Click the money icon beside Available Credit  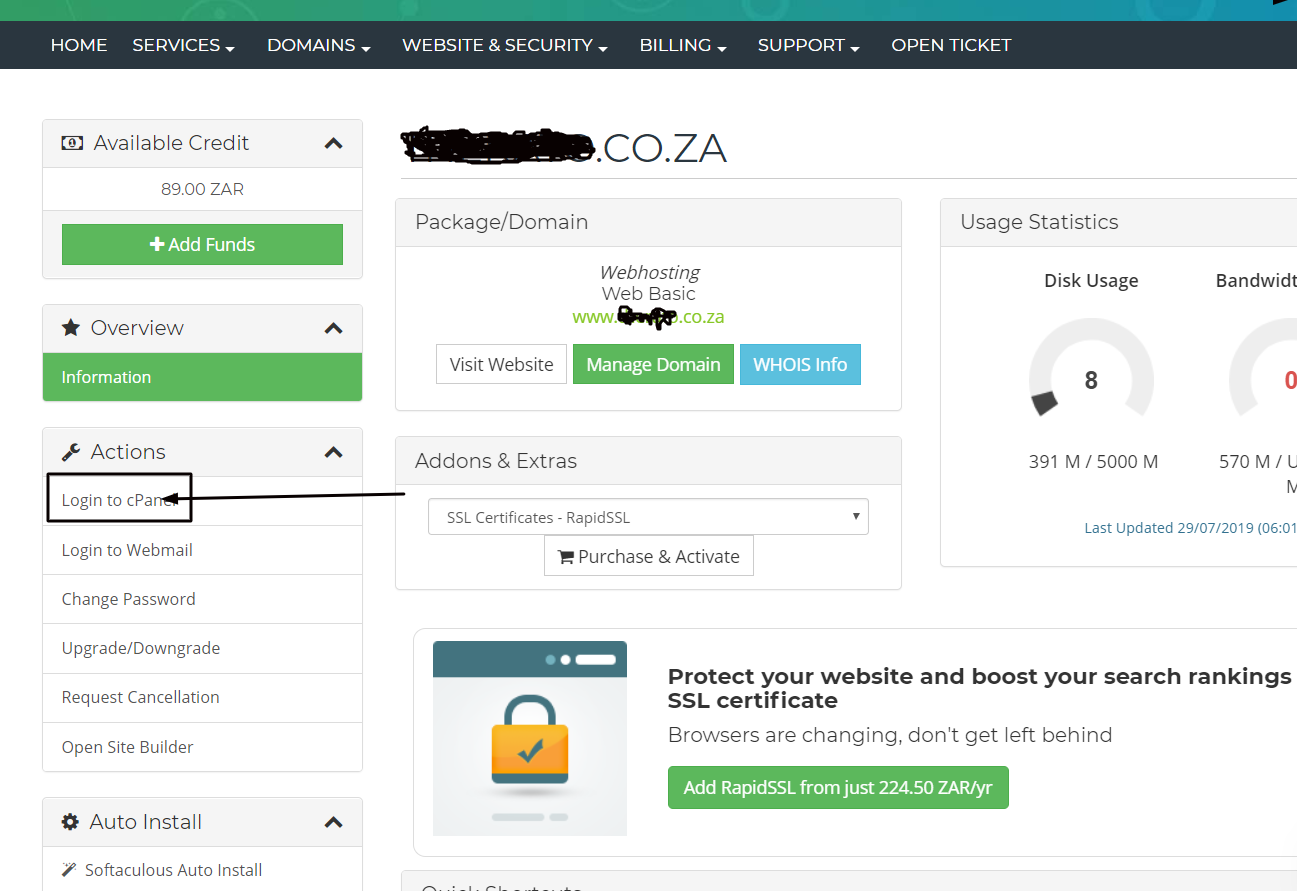[72, 143]
